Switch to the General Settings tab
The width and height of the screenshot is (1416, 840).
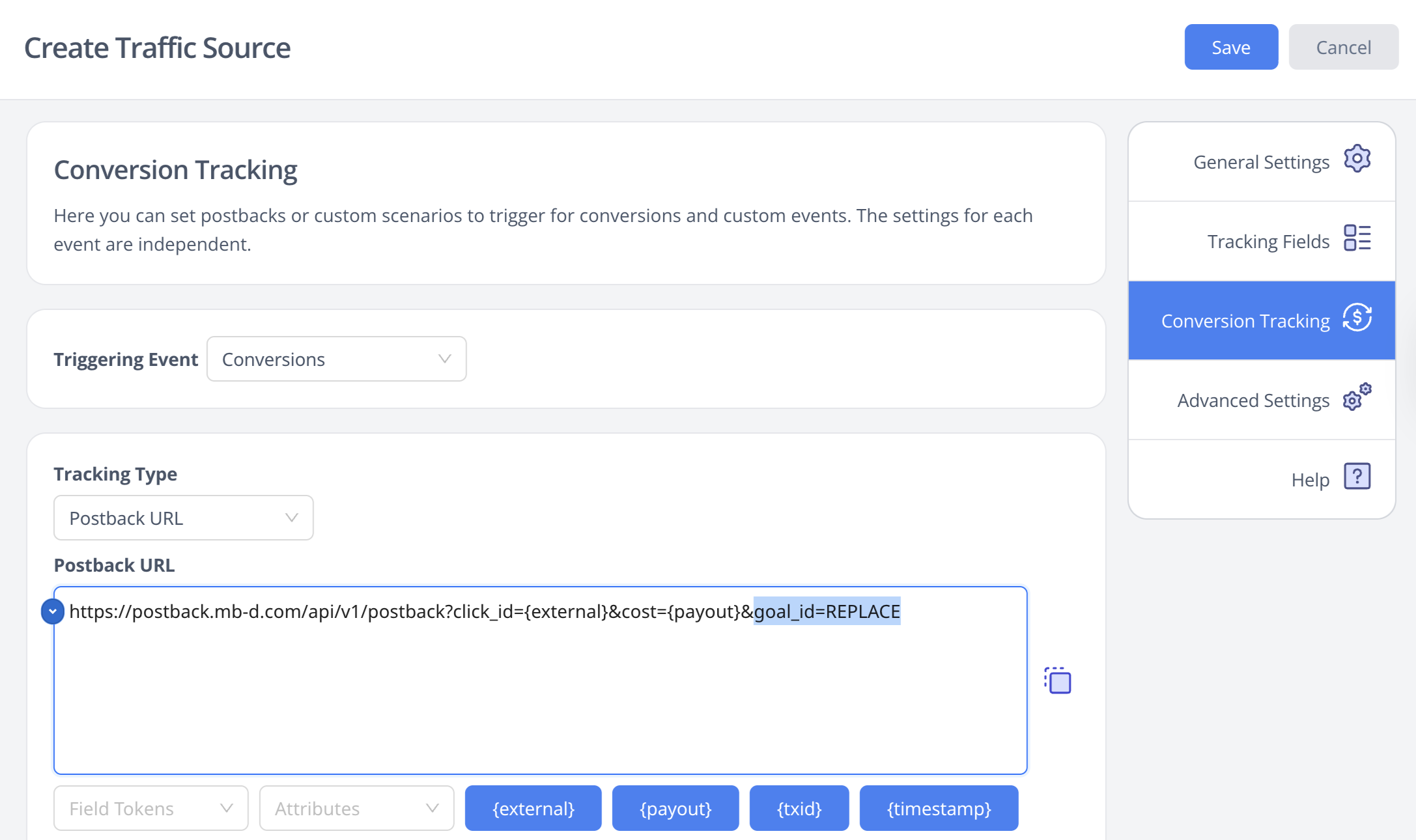pos(1261,162)
